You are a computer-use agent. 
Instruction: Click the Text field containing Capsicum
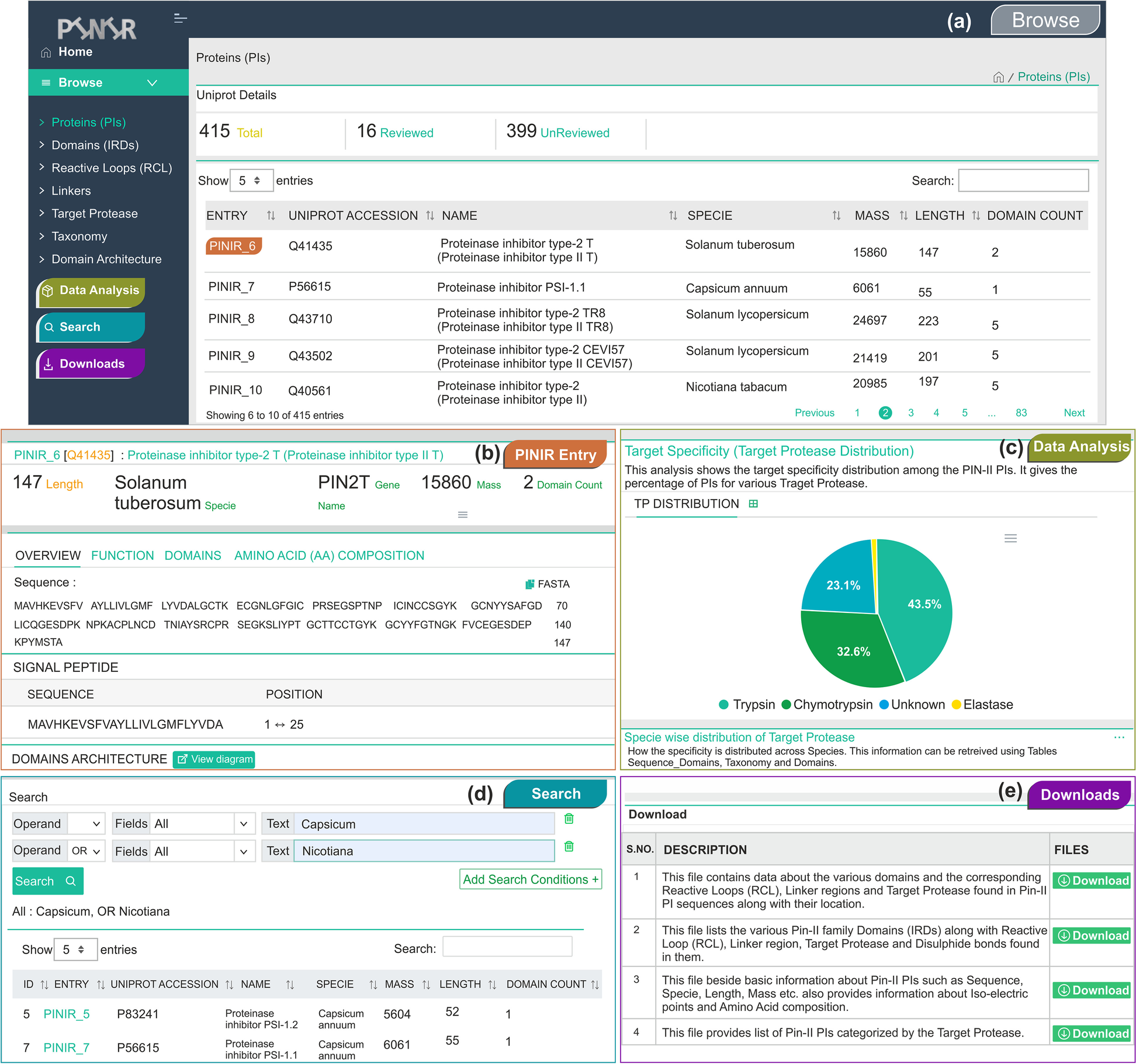(424, 824)
